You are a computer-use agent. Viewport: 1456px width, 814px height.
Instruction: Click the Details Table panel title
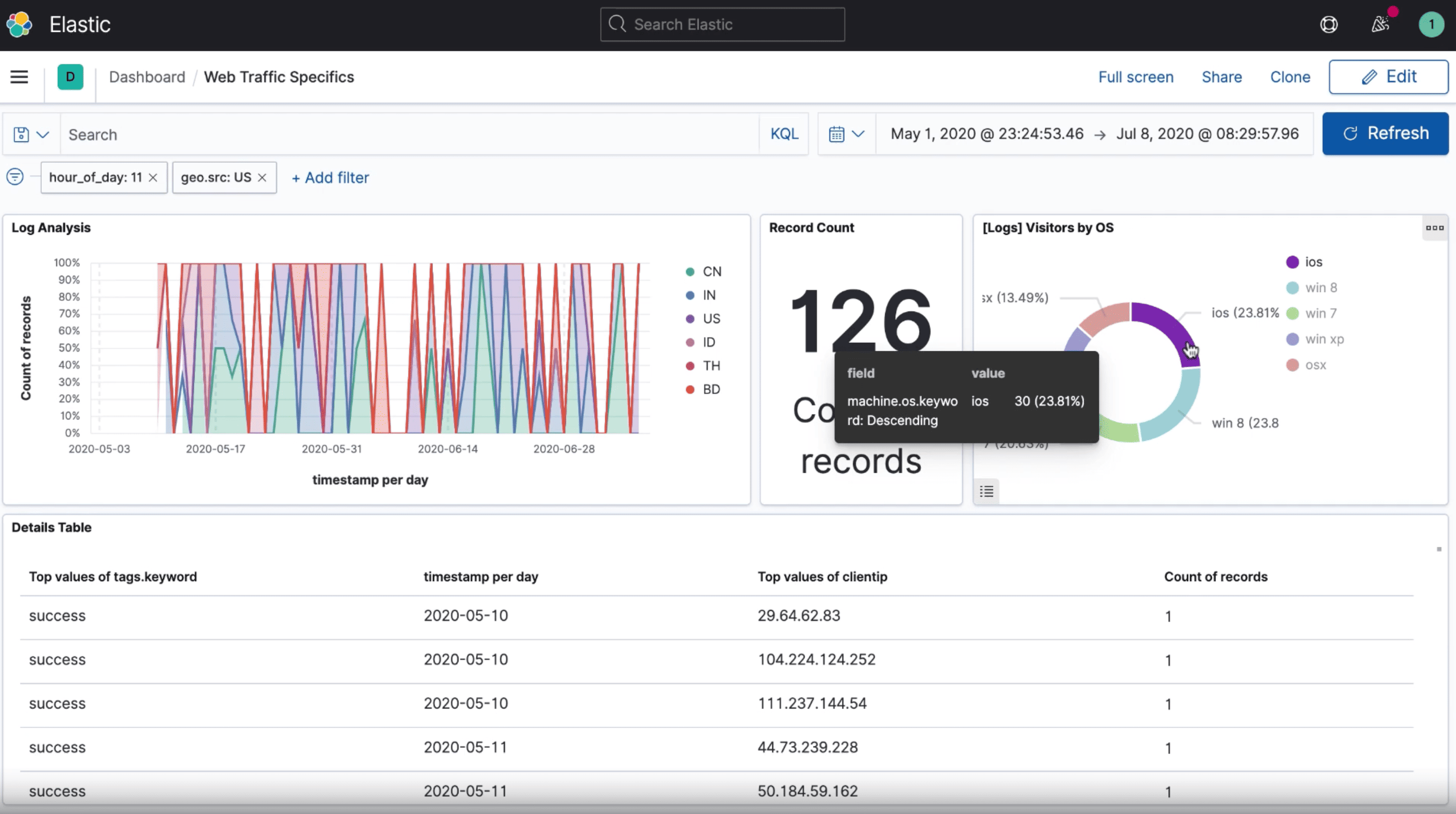click(51, 527)
